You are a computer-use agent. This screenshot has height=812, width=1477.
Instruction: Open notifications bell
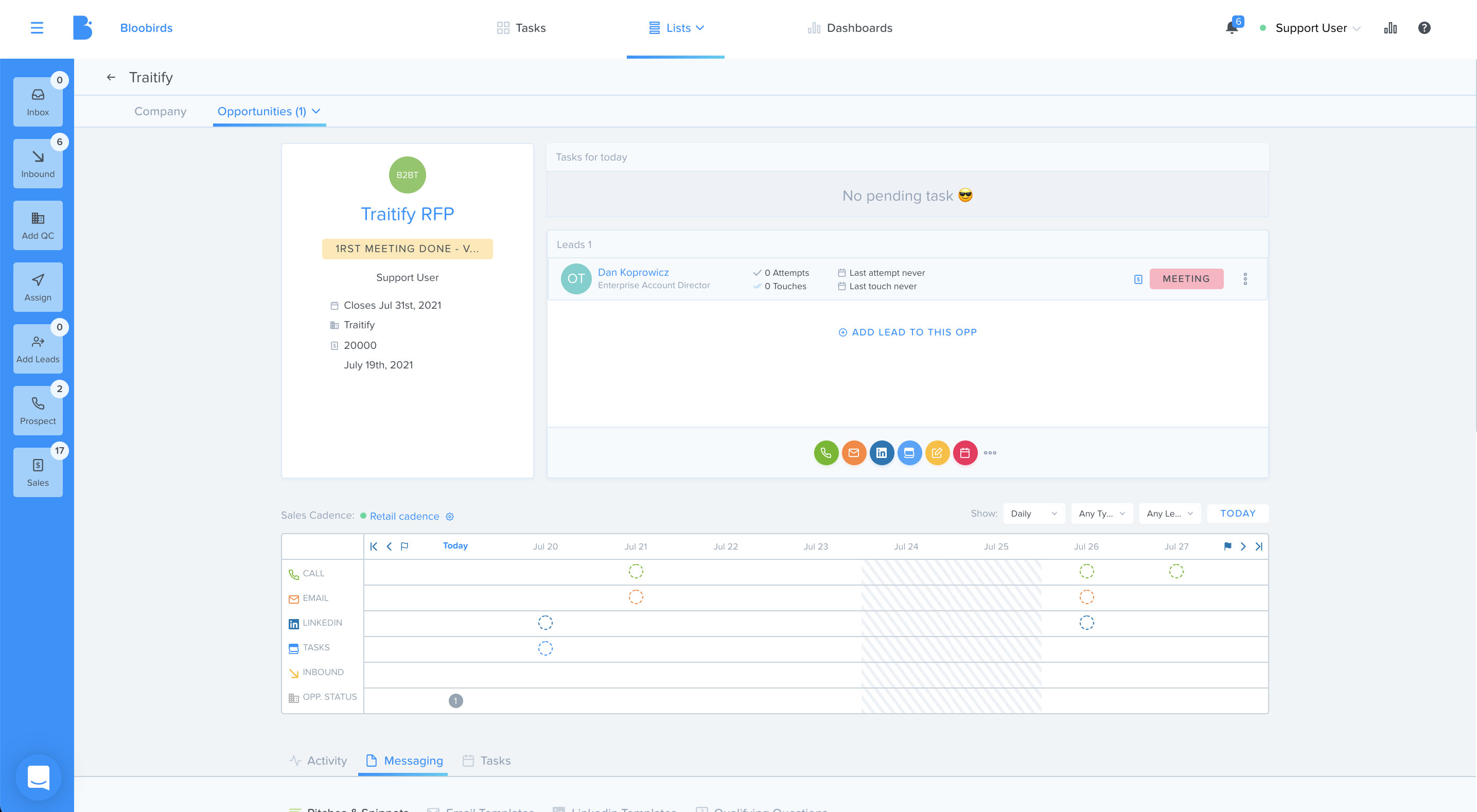tap(1232, 27)
